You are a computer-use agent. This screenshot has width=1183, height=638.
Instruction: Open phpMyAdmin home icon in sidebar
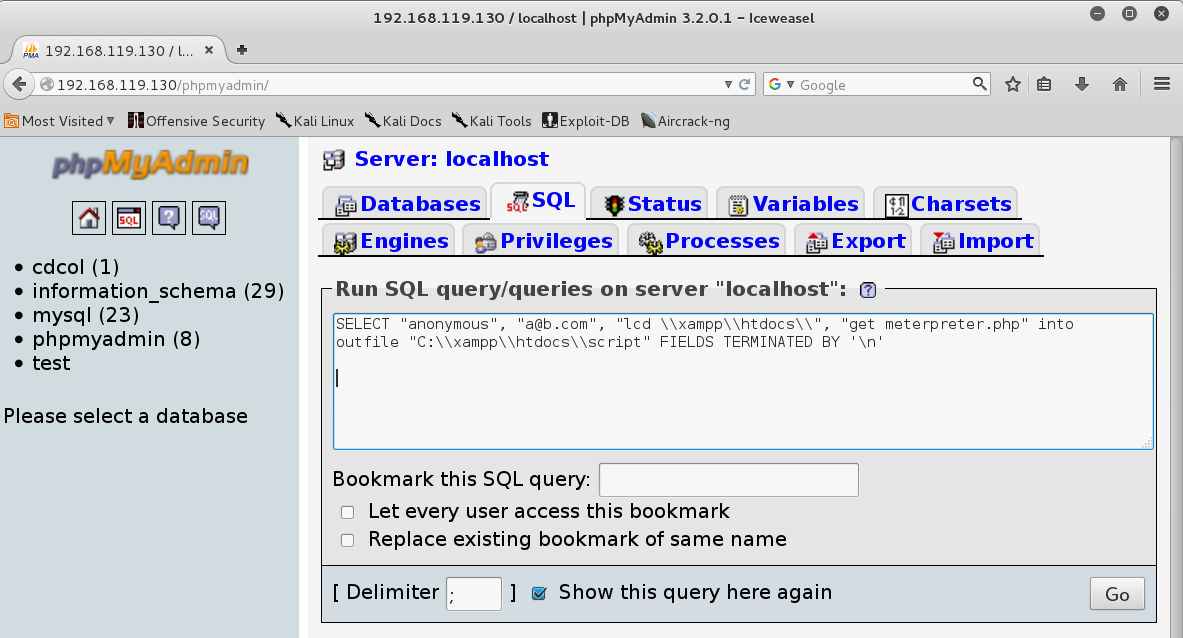(x=89, y=218)
